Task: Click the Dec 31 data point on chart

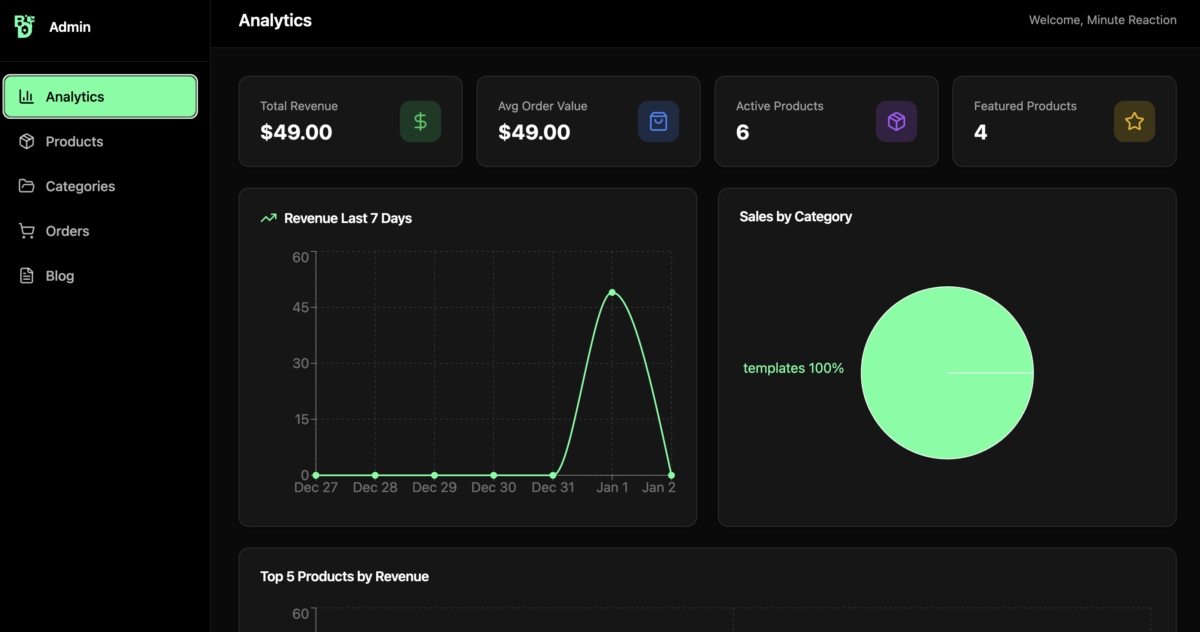Action: coord(553,475)
